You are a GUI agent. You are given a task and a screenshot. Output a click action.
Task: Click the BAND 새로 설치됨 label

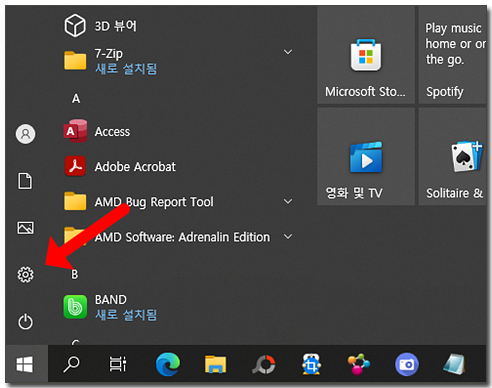(126, 315)
